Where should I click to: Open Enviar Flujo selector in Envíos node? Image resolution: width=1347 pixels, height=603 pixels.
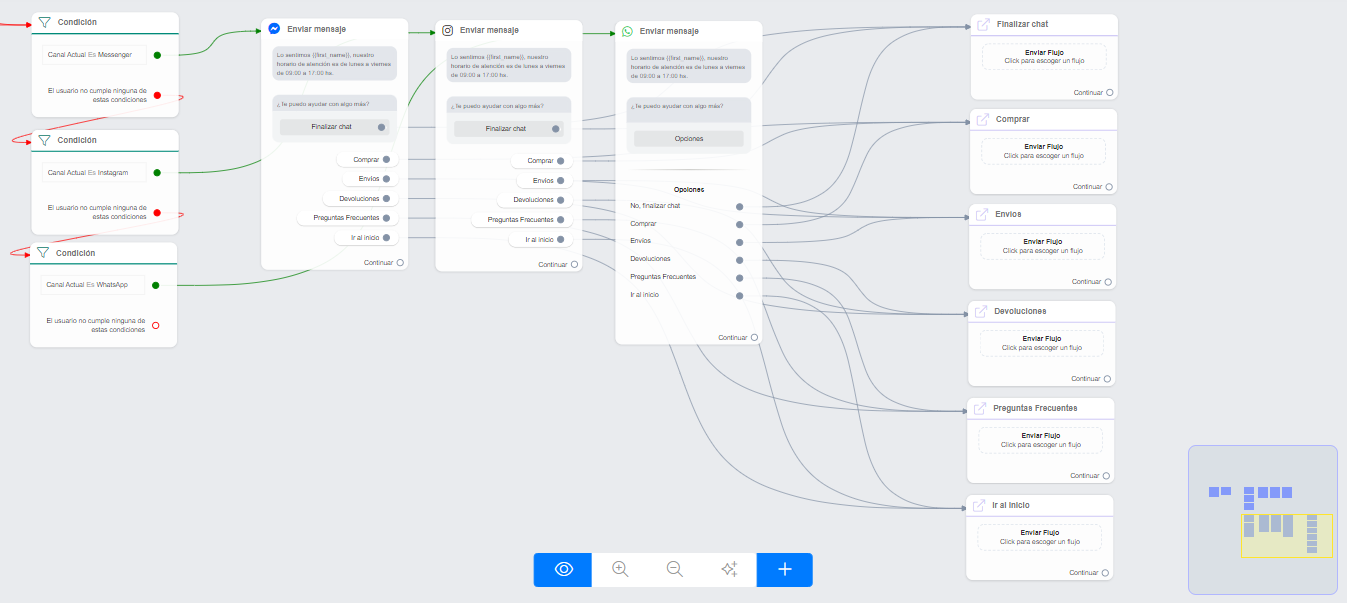[1042, 246]
